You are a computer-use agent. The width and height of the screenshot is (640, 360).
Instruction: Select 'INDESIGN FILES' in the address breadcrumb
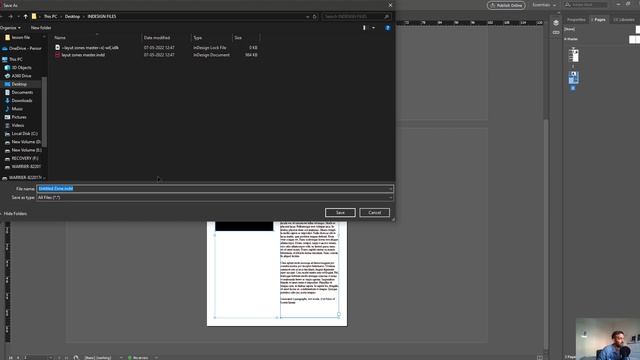pos(102,16)
